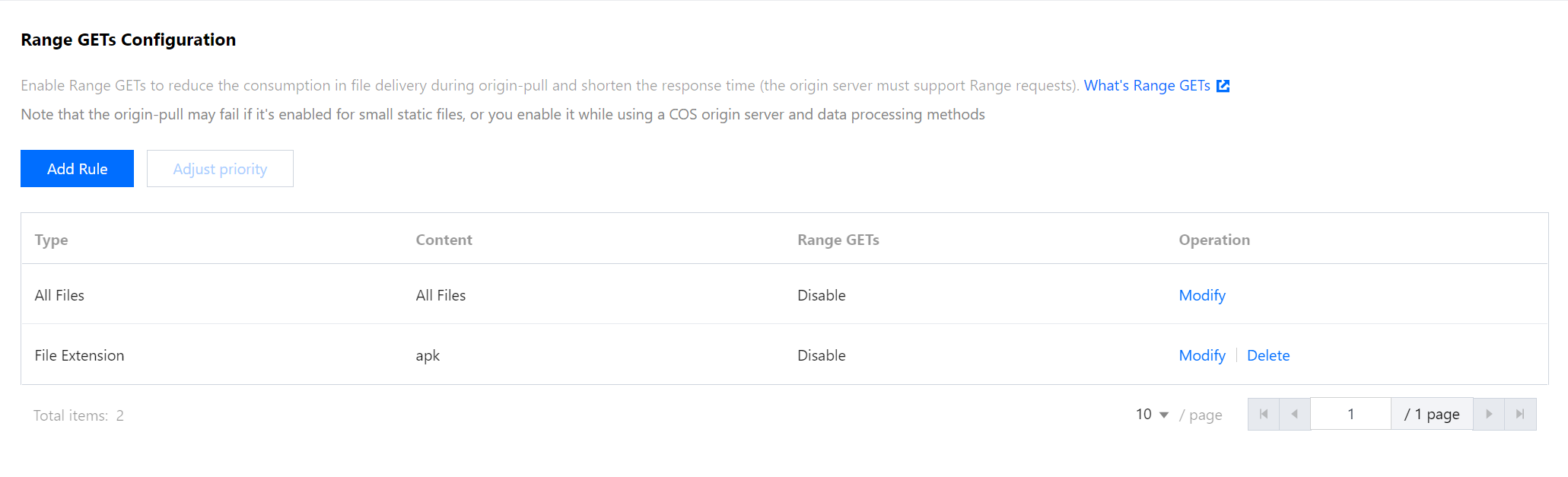
Task: Click the apk content cell
Action: click(428, 355)
